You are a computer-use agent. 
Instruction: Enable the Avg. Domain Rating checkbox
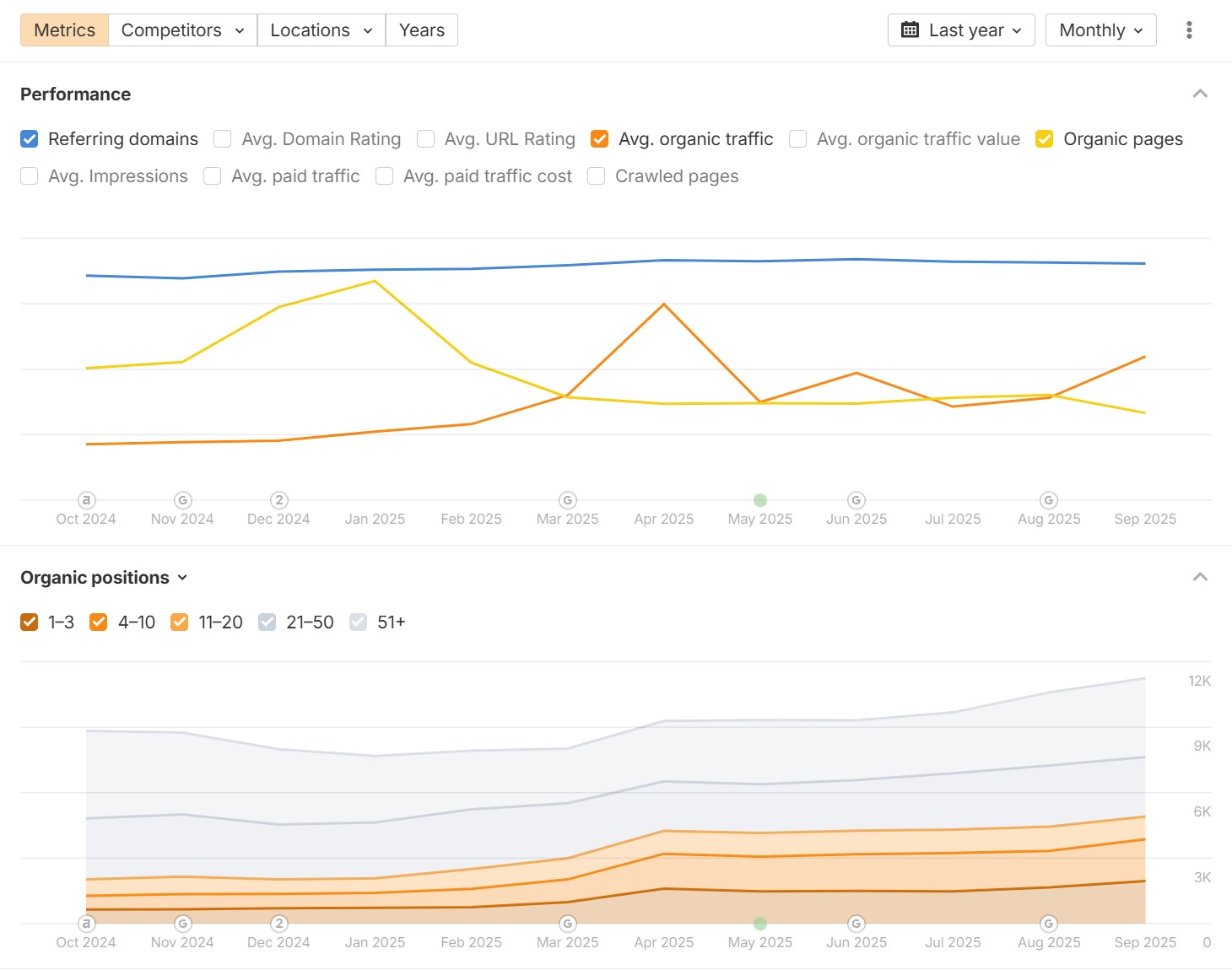[x=223, y=139]
